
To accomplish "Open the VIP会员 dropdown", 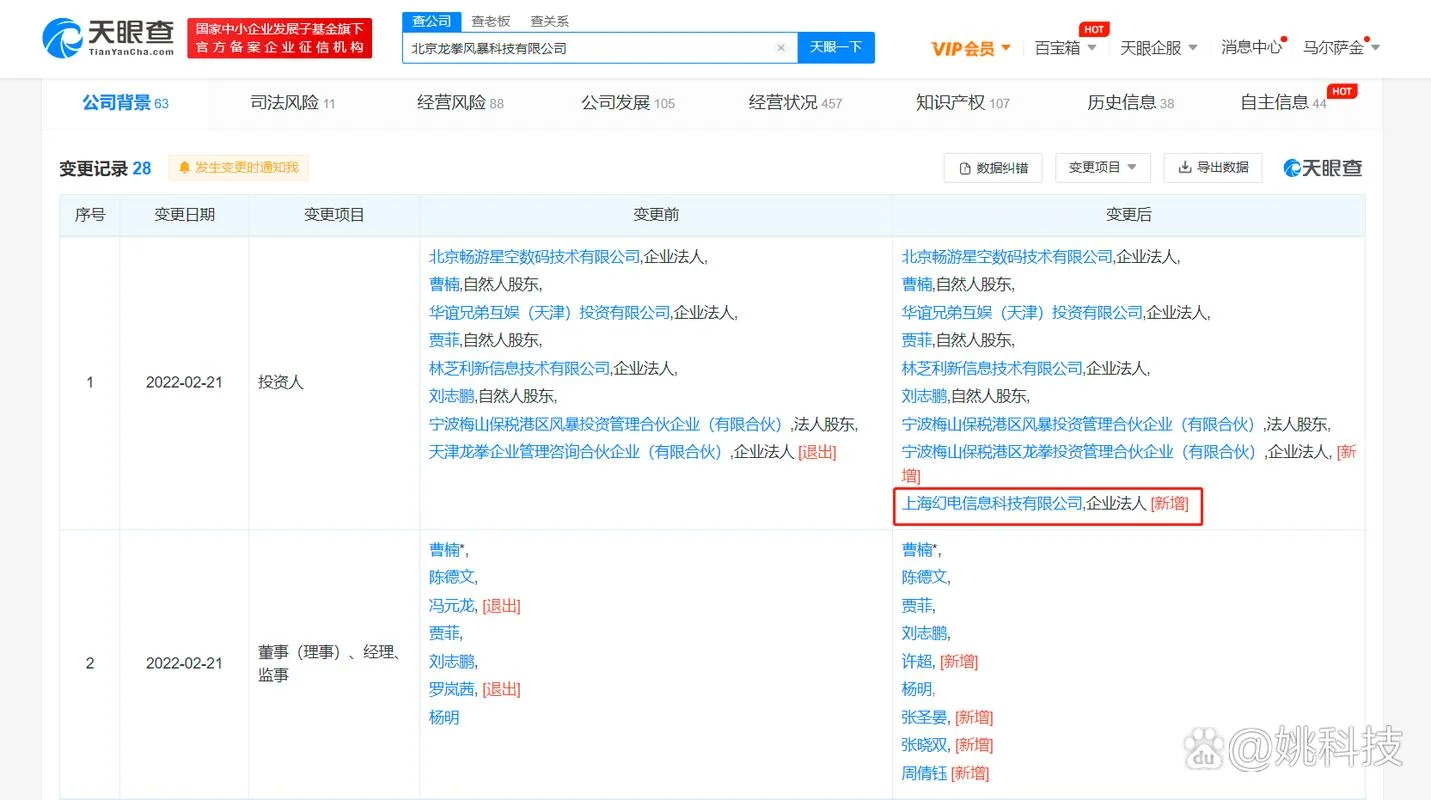I will tap(971, 48).
